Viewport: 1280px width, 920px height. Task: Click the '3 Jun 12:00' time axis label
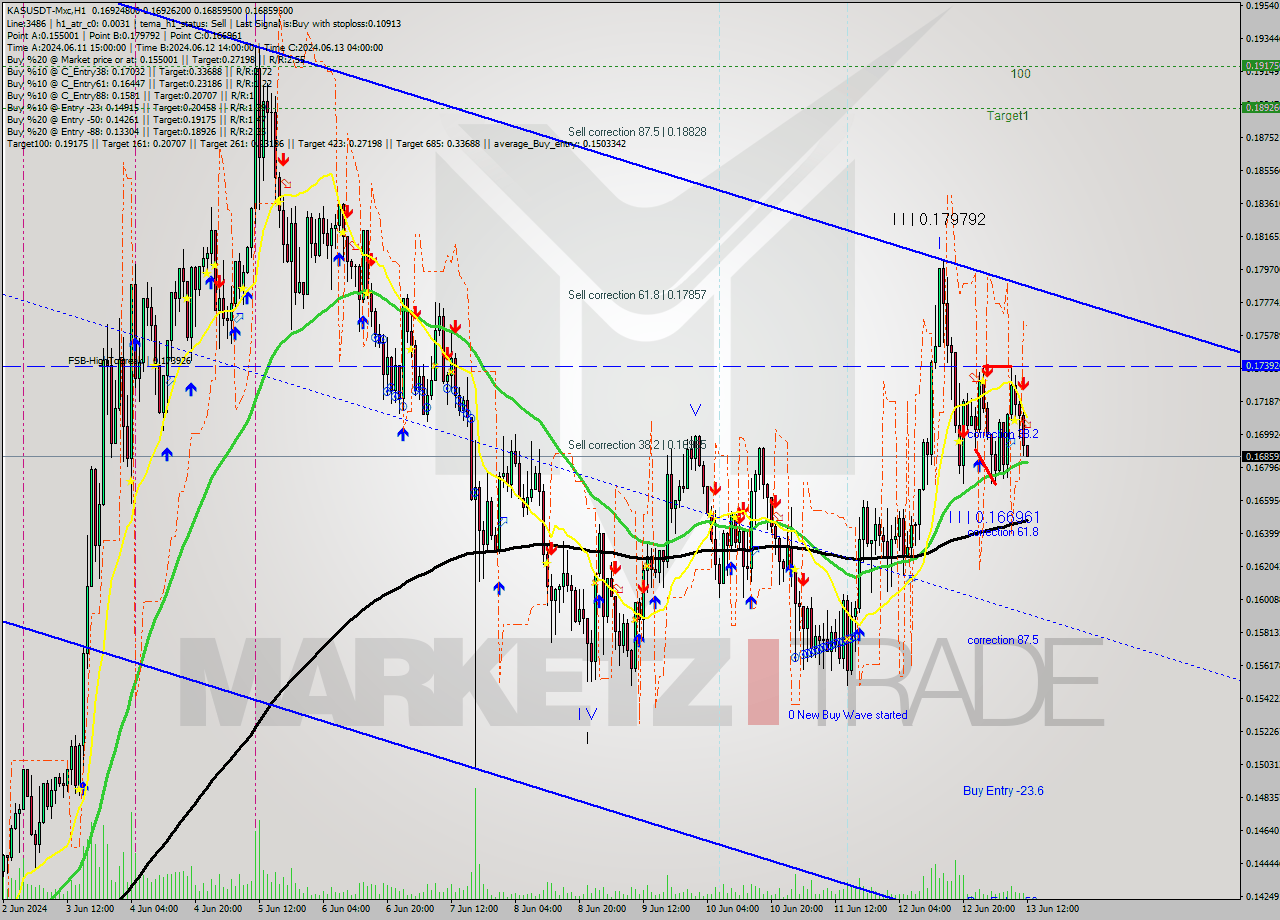point(91,909)
